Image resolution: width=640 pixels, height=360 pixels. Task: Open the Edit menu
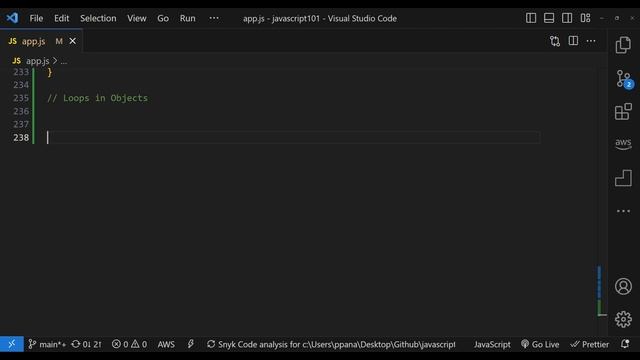pos(62,18)
